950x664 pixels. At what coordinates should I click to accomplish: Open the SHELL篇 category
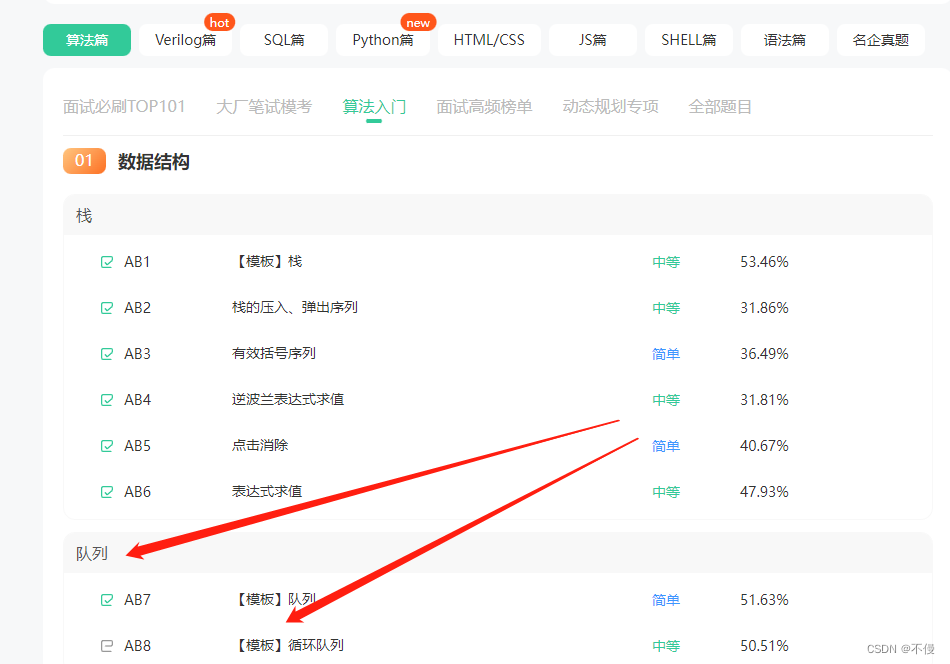coord(689,40)
